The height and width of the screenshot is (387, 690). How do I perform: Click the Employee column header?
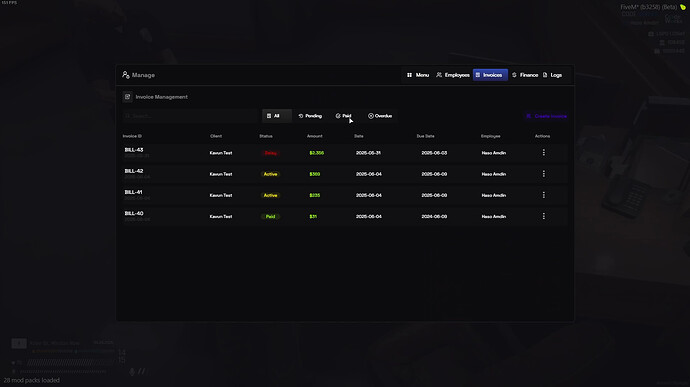[x=490, y=136]
